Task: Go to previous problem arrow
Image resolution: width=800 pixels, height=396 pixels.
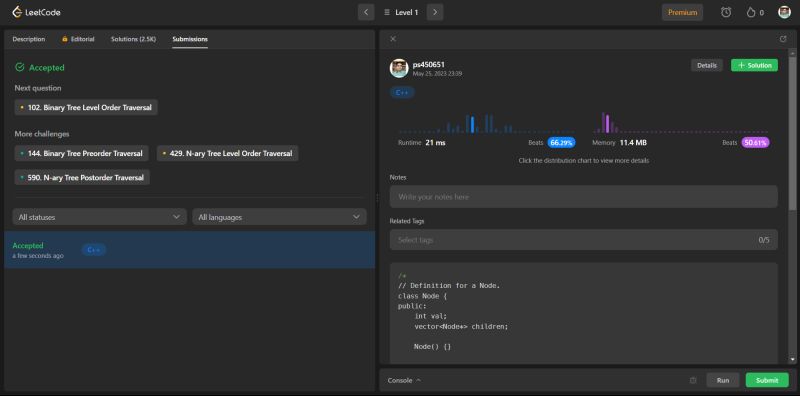Action: (366, 12)
